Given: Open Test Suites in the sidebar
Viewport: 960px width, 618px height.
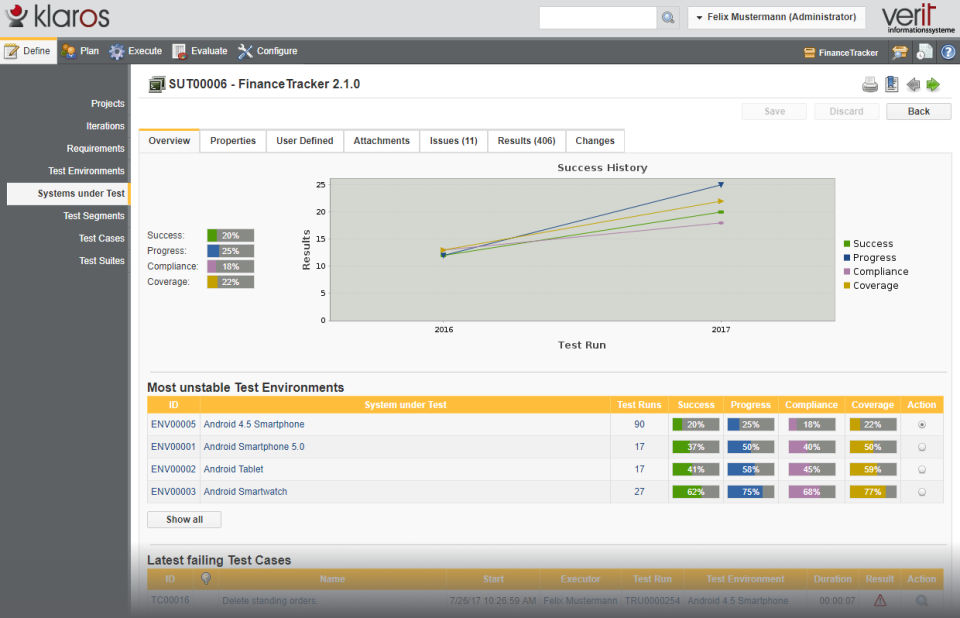Looking at the screenshot, I should (102, 261).
